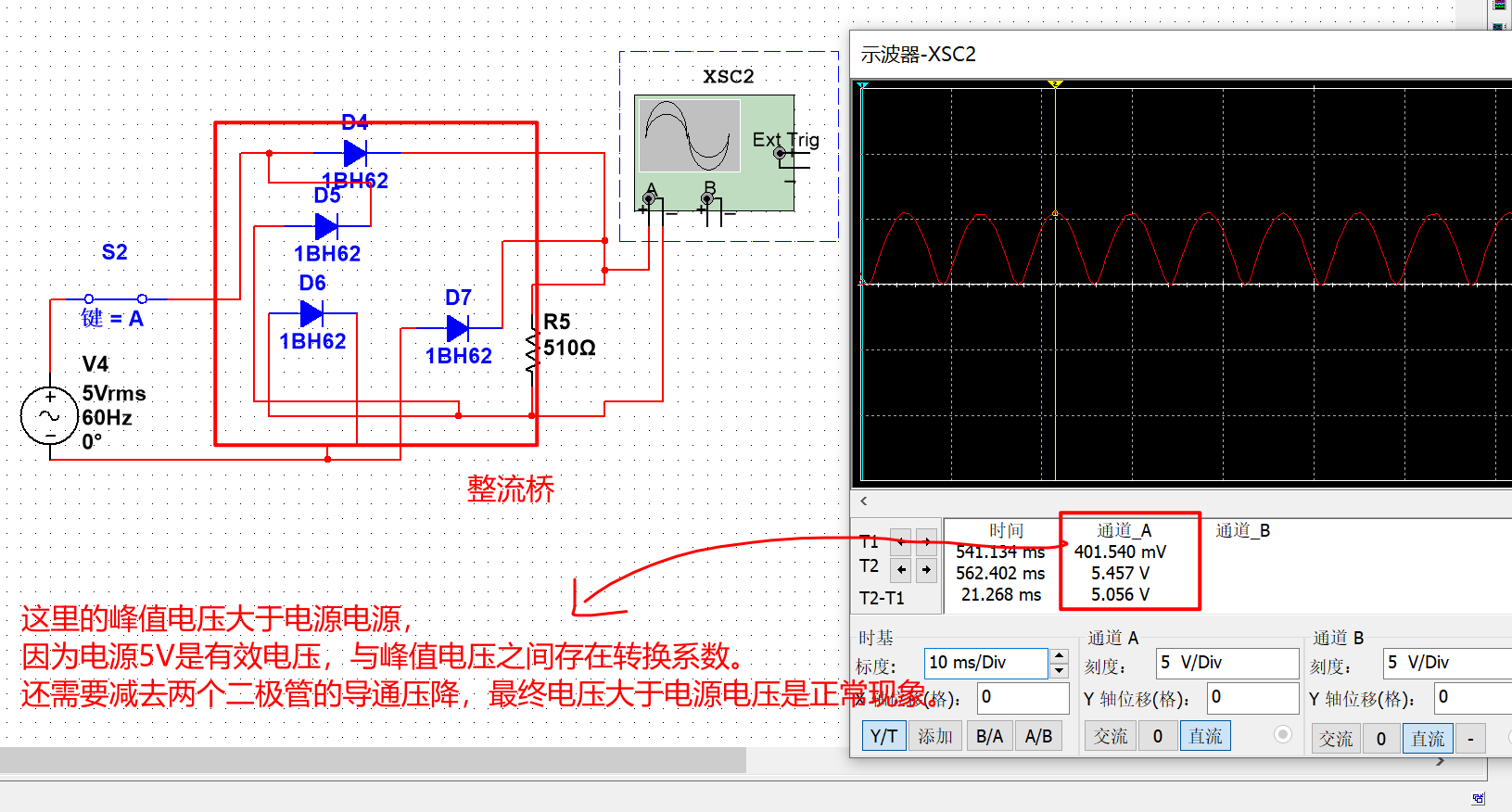
Task: Click the 键 = A switch key label
Action: pos(112,319)
